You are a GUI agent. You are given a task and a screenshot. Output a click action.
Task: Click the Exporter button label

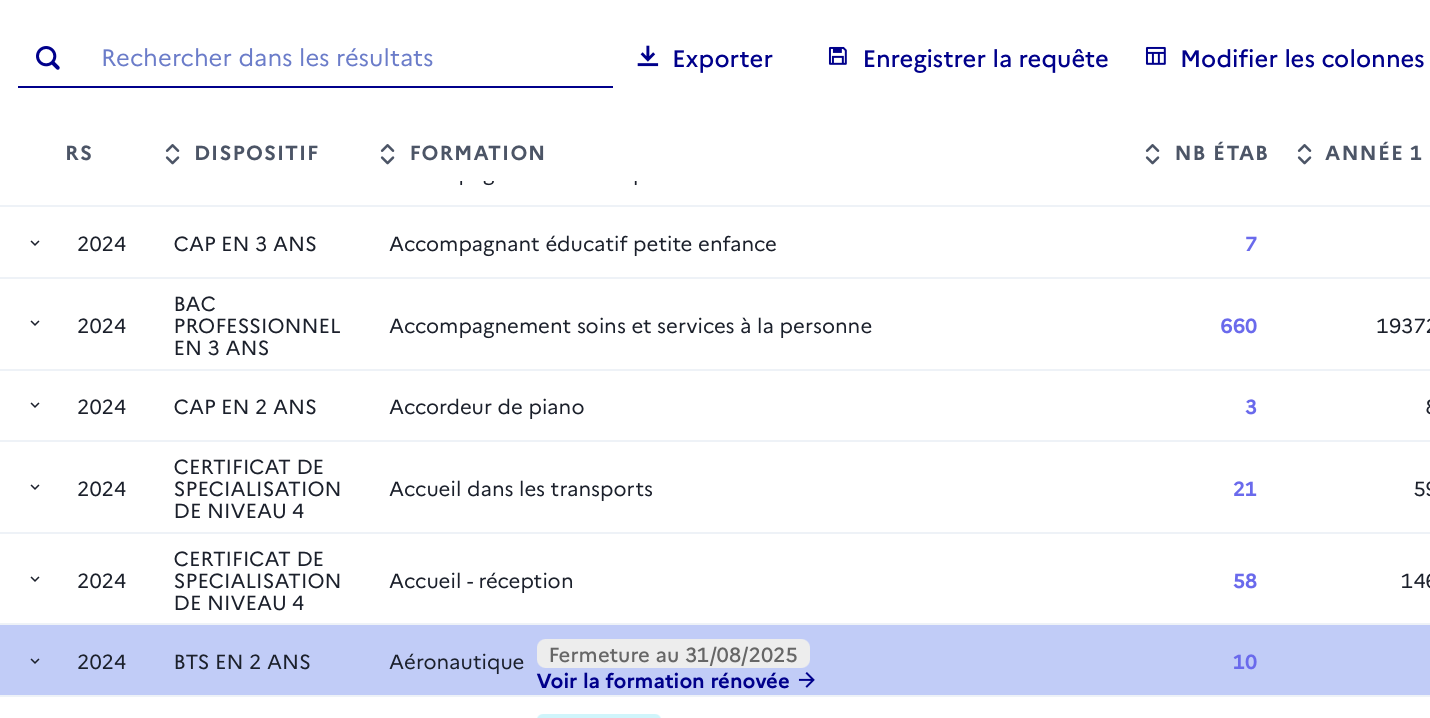tap(722, 59)
